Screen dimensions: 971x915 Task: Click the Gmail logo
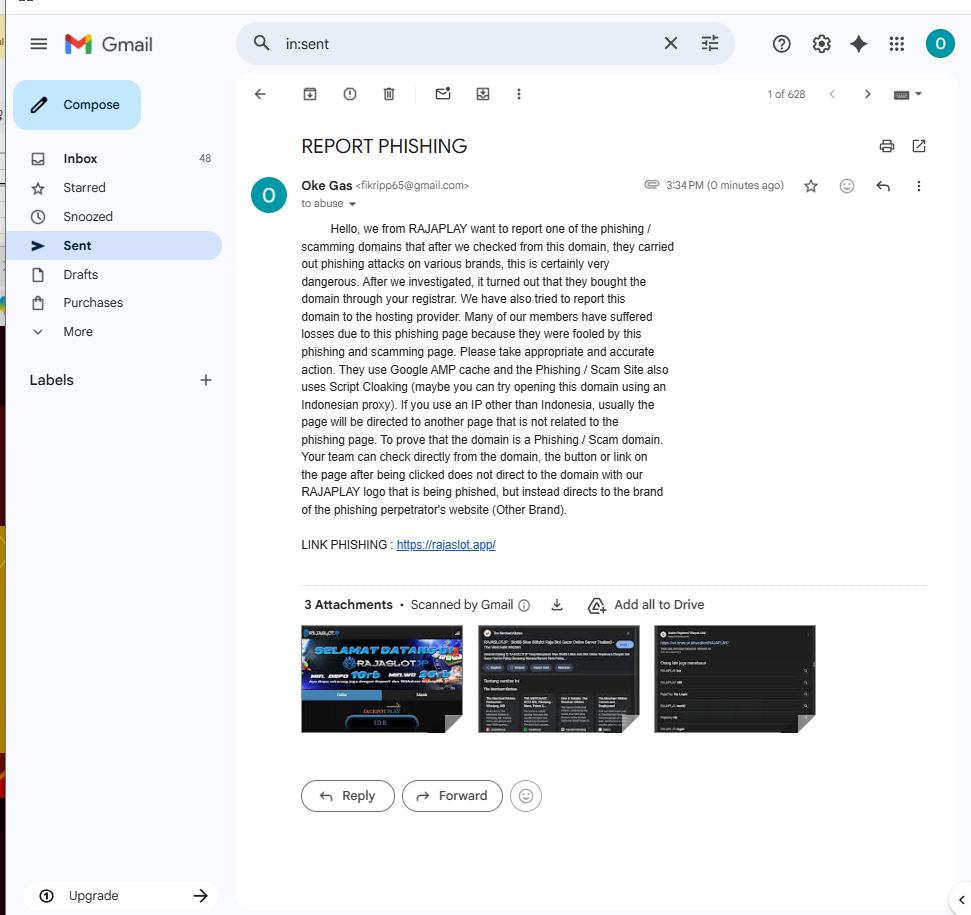(x=109, y=44)
